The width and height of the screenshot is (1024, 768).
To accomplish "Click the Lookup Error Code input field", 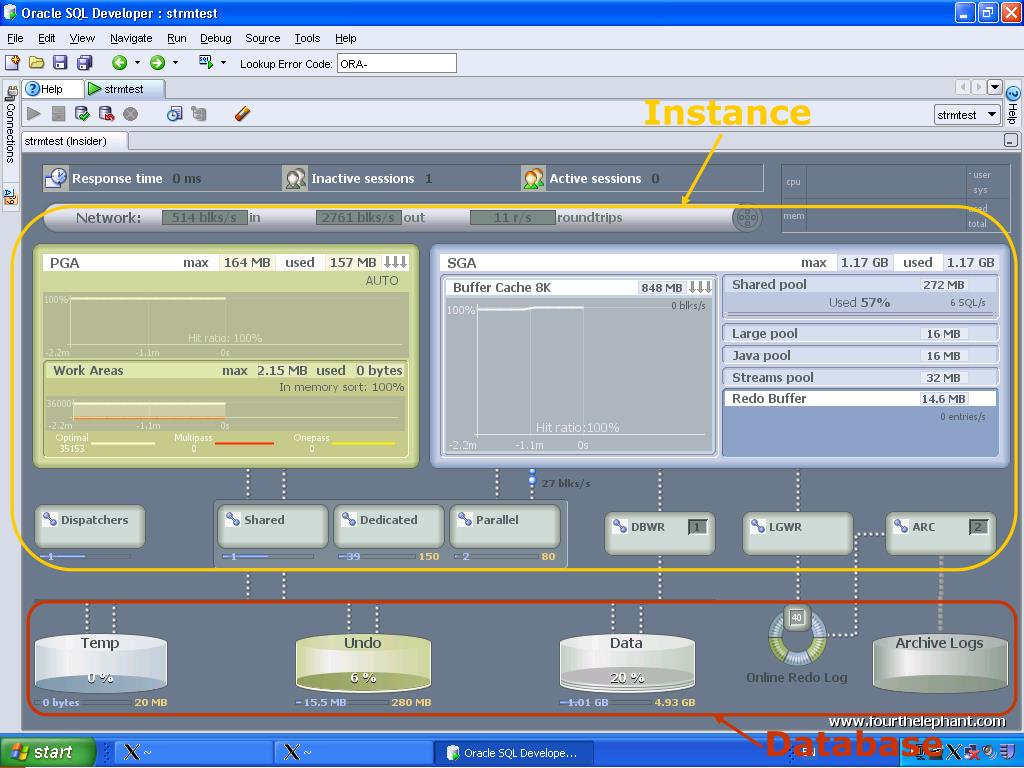I will click(396, 63).
